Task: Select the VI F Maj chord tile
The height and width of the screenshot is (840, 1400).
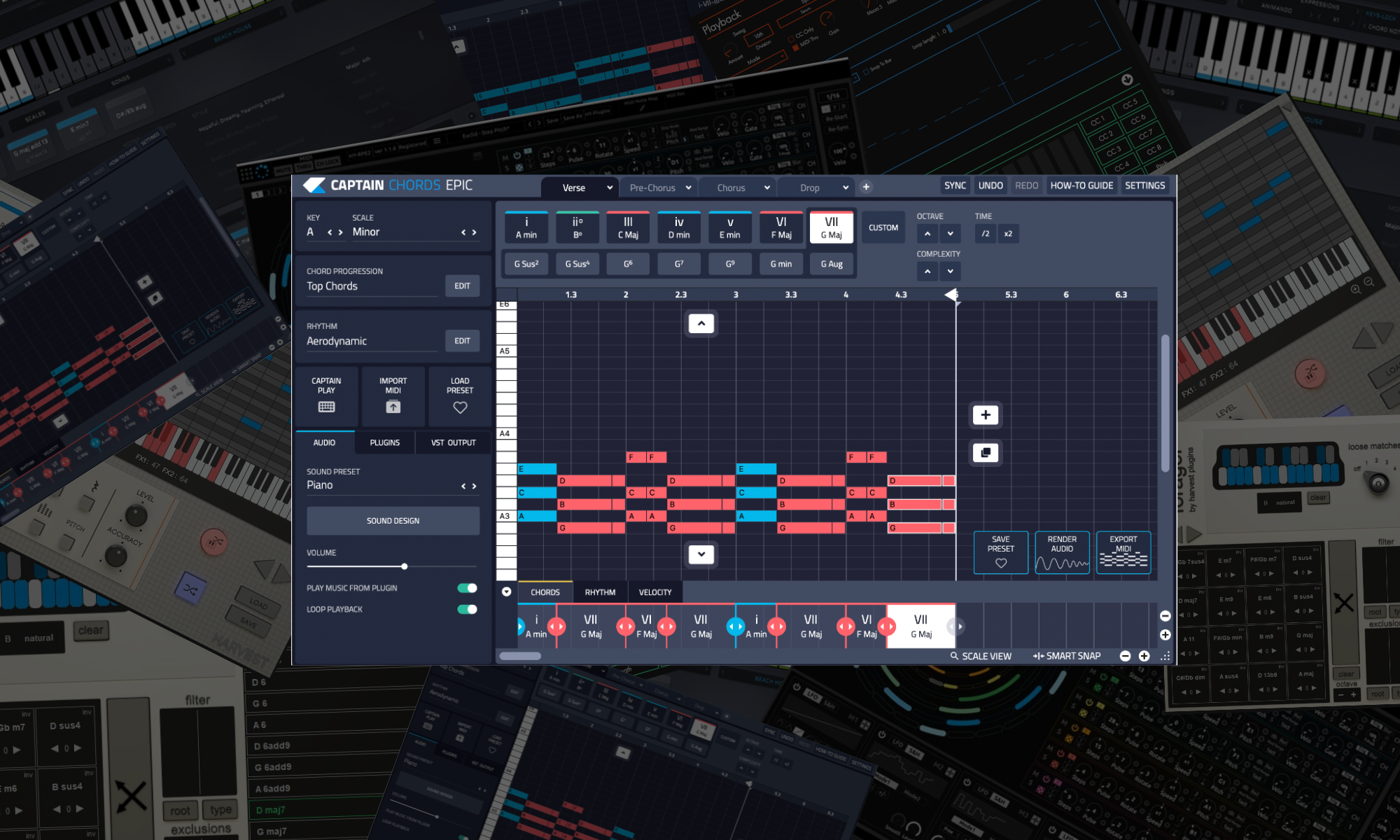Action: [x=780, y=227]
